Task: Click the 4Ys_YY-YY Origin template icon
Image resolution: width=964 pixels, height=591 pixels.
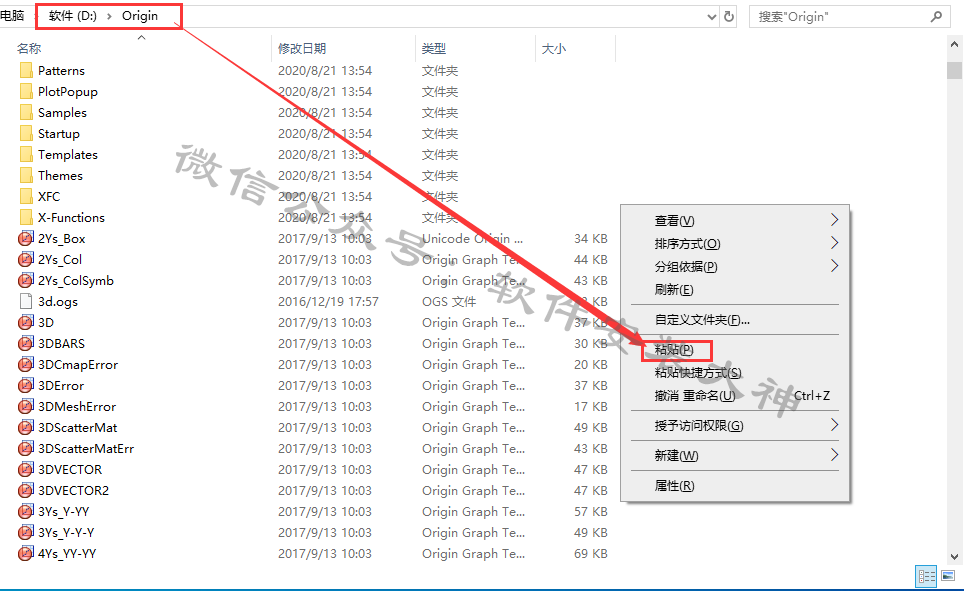Action: tap(26, 553)
